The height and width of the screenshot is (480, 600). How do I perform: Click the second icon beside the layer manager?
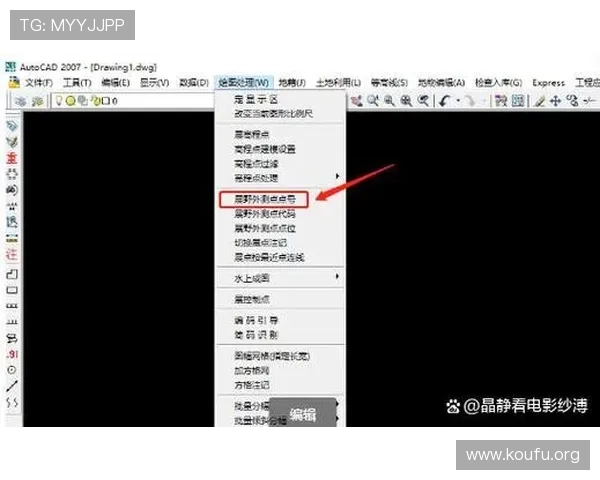tap(38, 101)
